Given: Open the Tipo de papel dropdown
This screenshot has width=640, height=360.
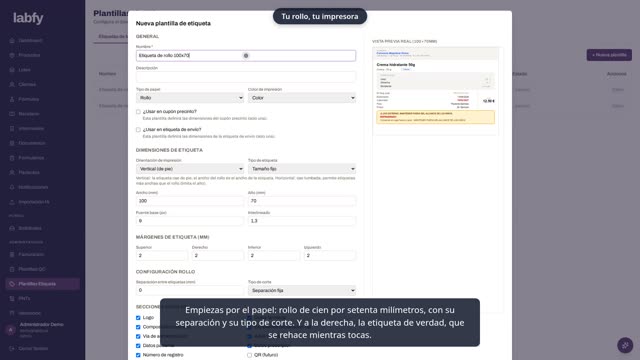Looking at the screenshot, I should [190, 98].
